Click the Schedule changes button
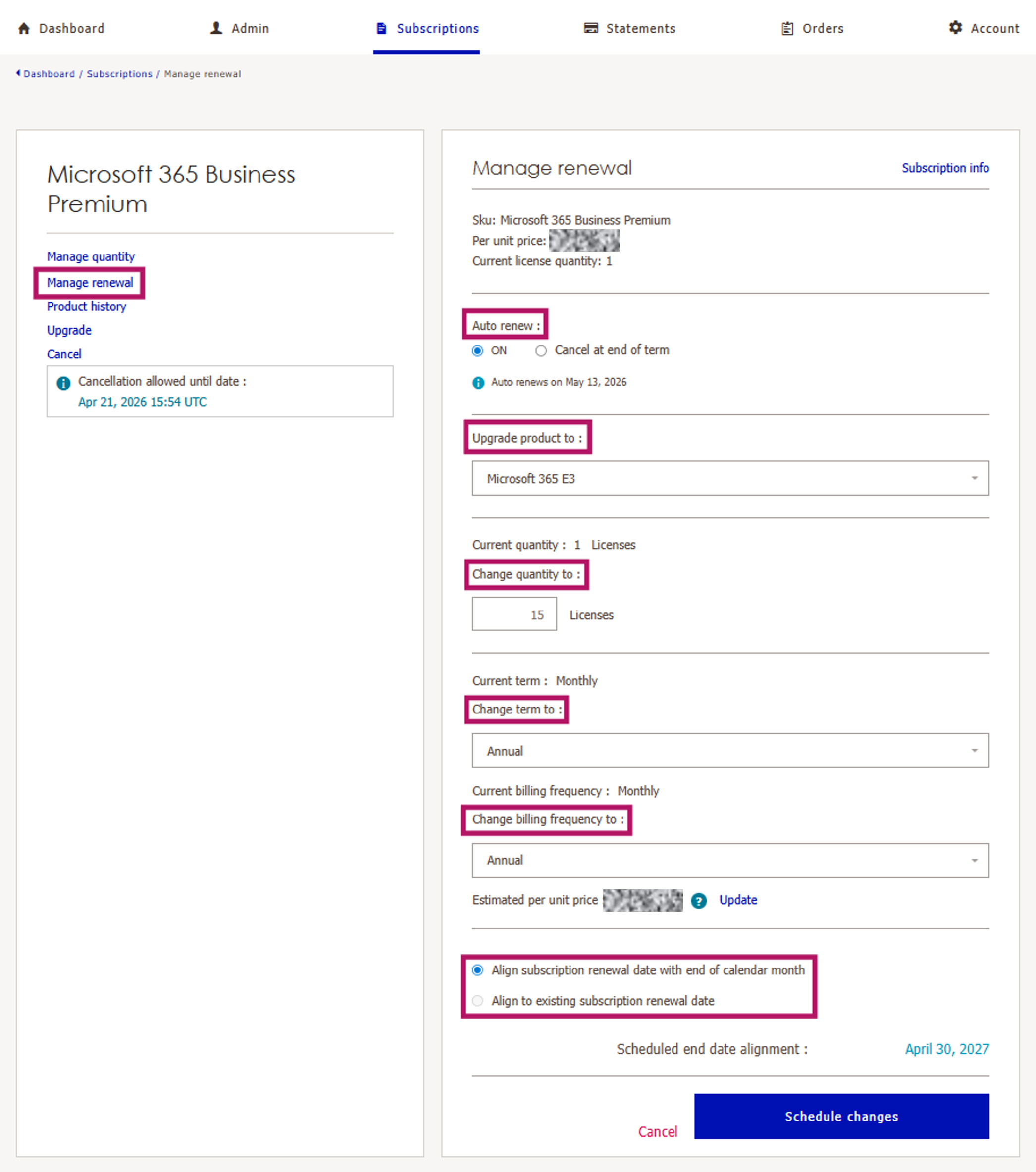The height and width of the screenshot is (1172, 1036). [x=841, y=1116]
